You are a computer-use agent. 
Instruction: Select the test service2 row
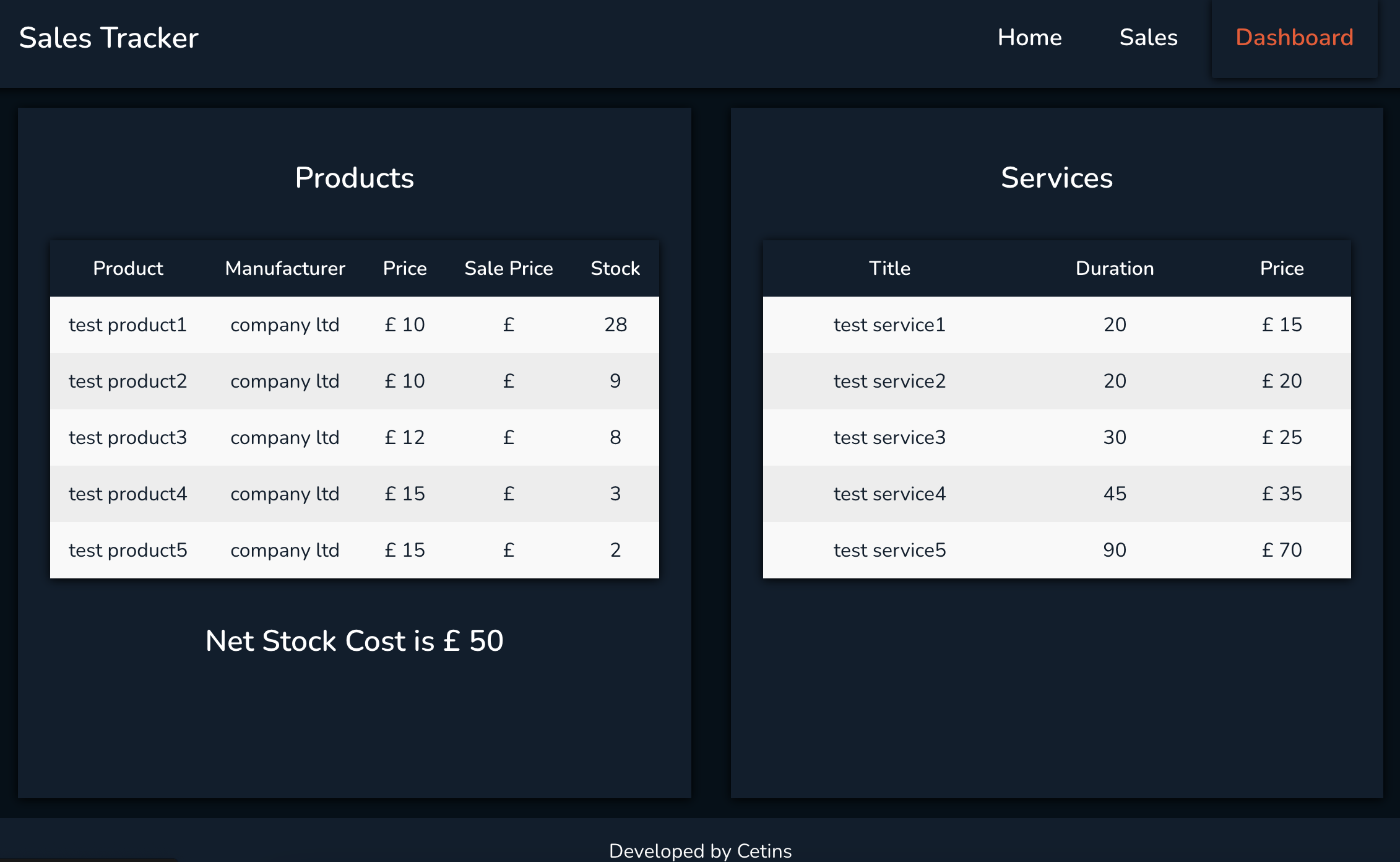coord(1055,381)
